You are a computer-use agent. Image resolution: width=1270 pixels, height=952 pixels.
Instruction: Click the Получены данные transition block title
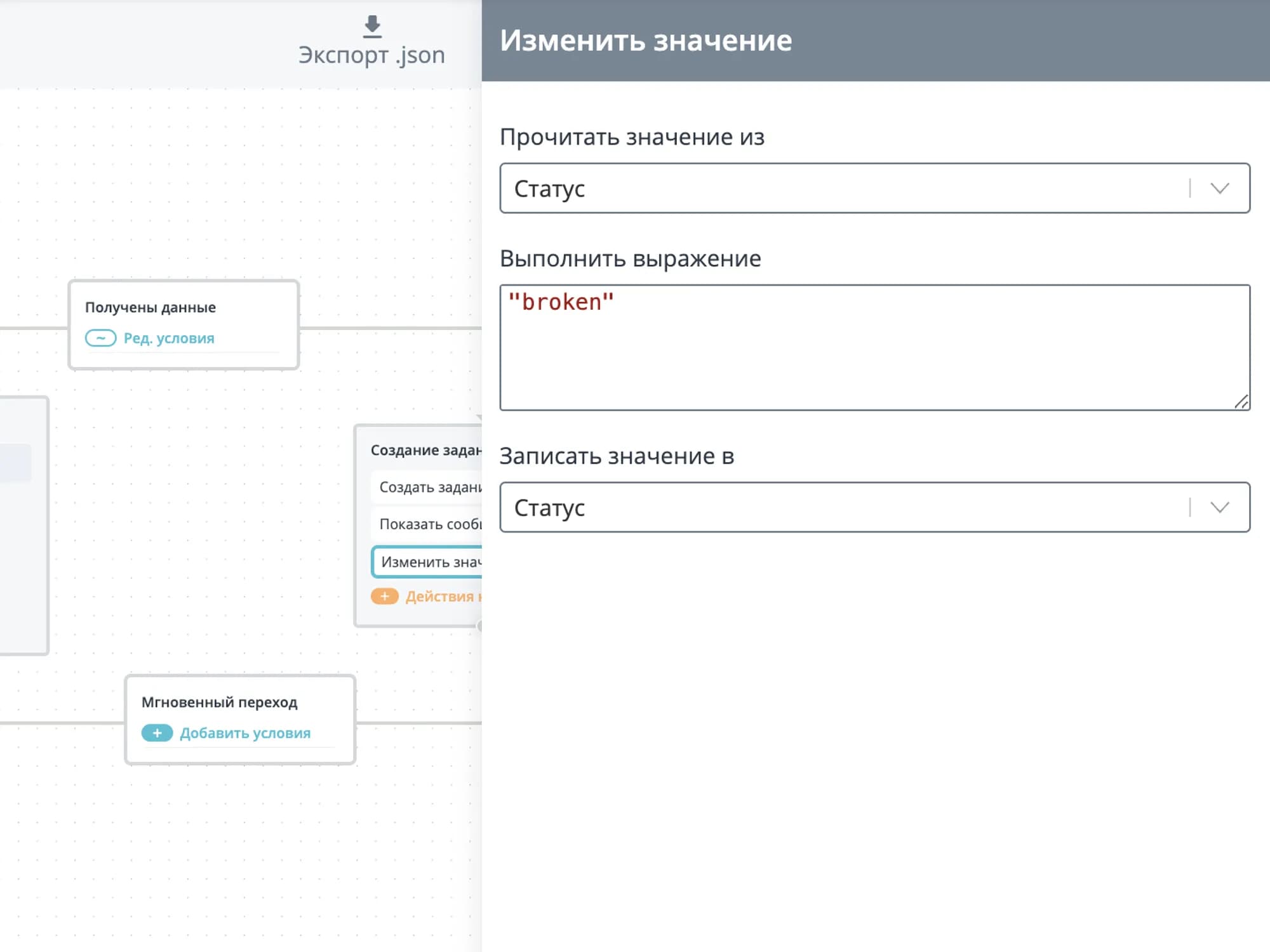point(150,307)
